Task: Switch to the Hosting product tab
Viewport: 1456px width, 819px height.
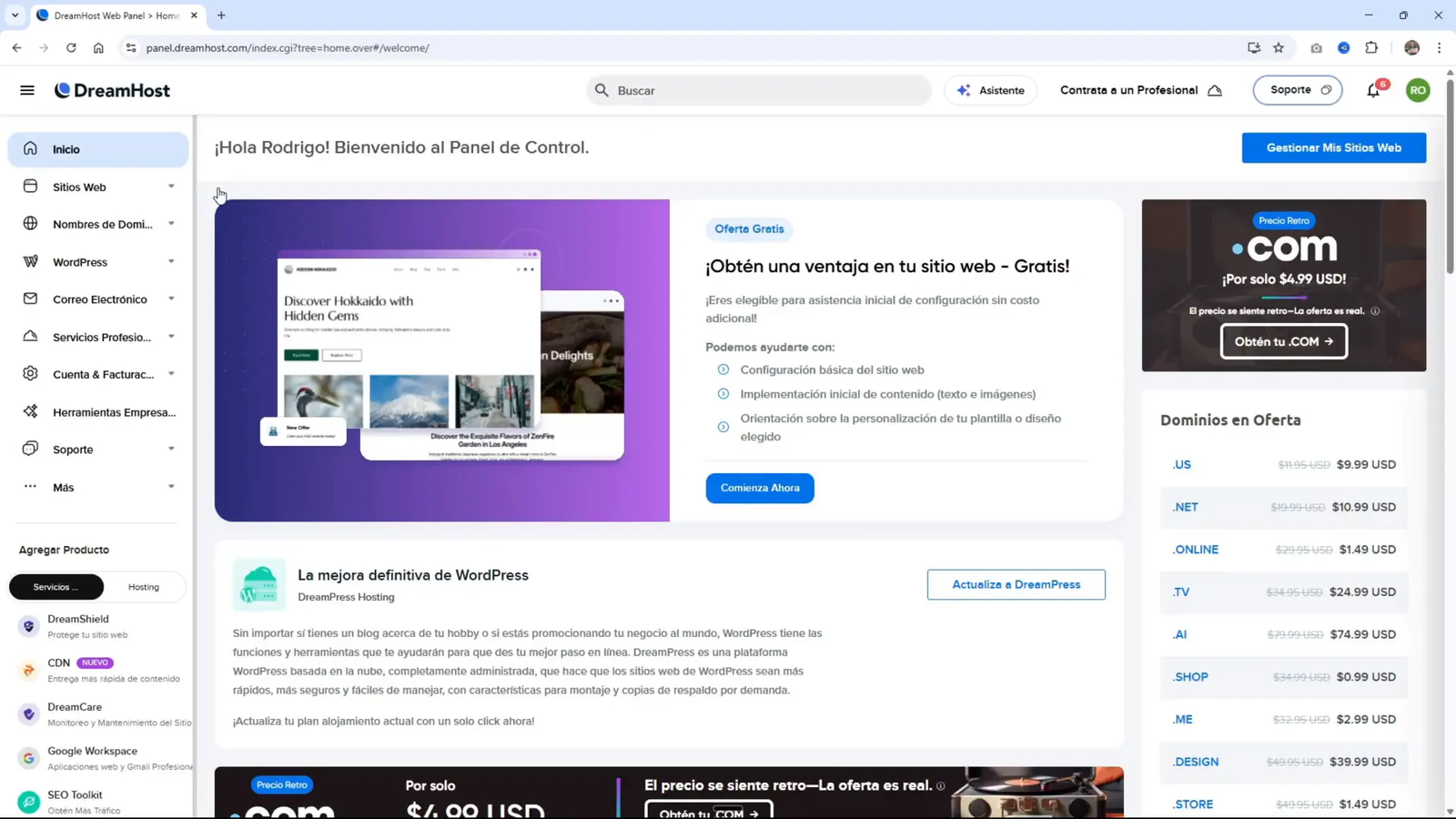Action: (144, 587)
